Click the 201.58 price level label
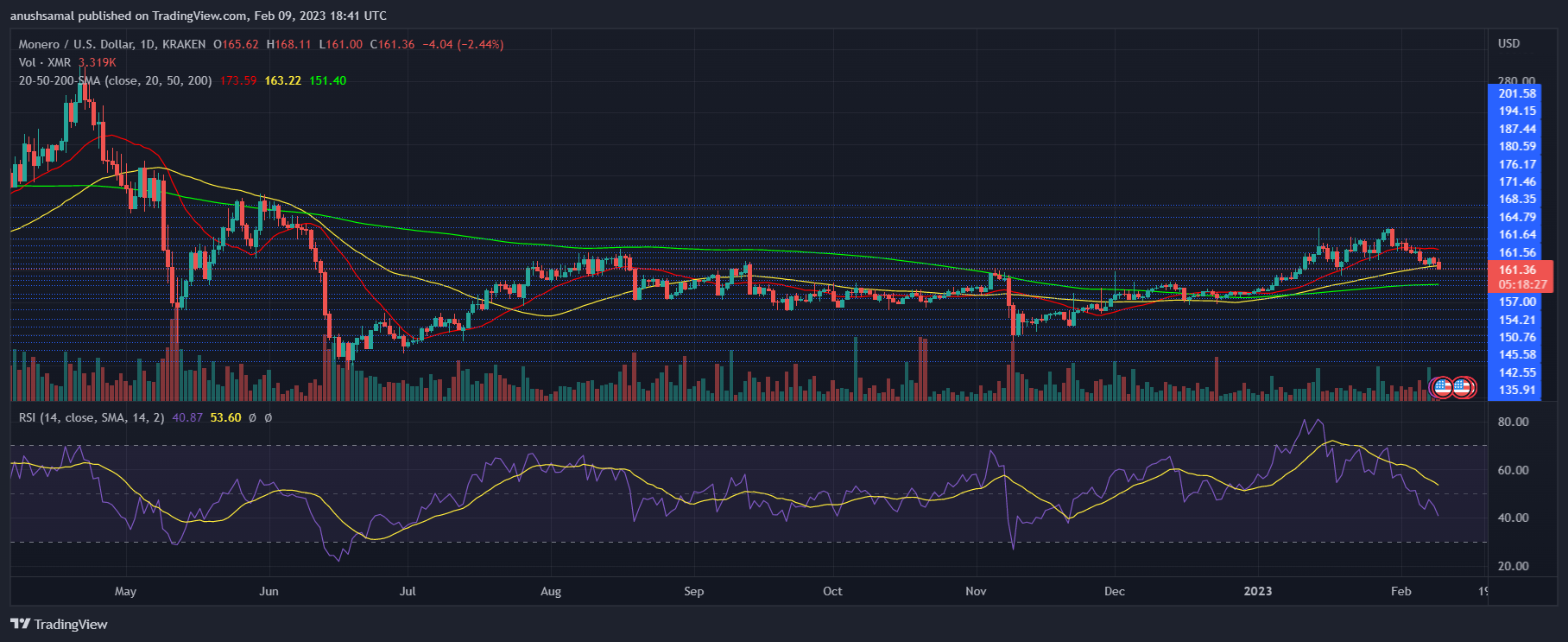 click(x=1517, y=93)
